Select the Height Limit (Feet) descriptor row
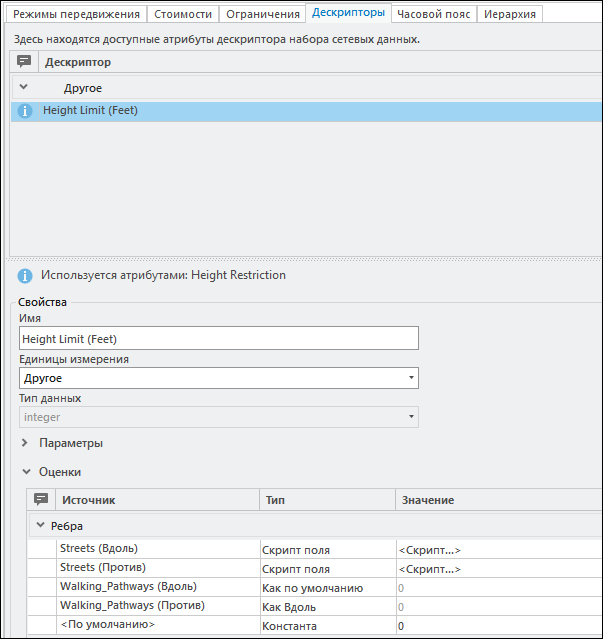 300,111
